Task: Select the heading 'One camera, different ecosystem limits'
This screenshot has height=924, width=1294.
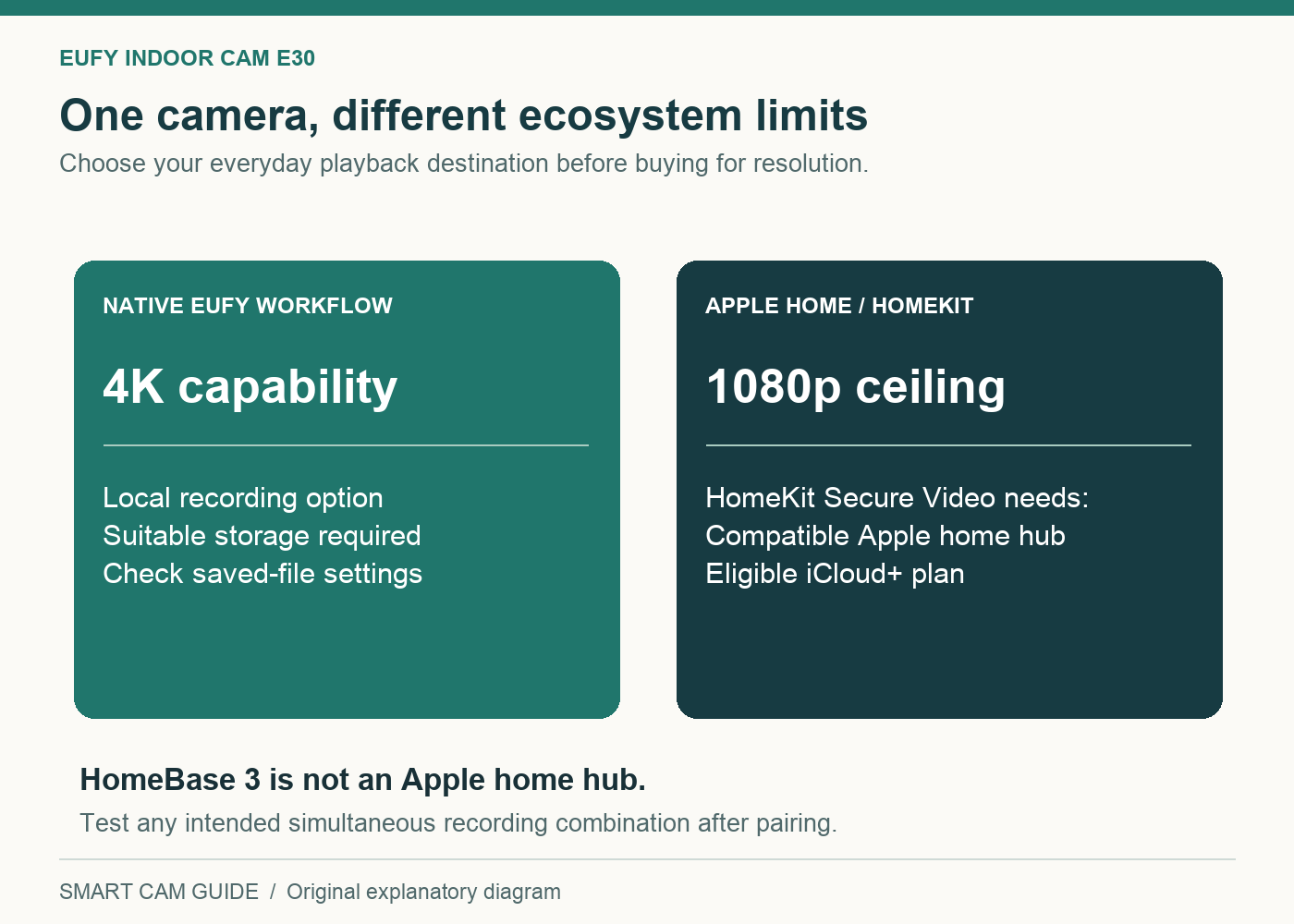Action: pyautogui.click(x=464, y=115)
